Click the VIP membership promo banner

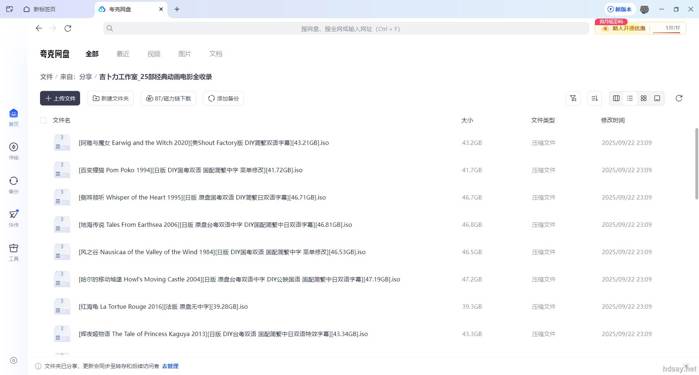click(x=624, y=28)
